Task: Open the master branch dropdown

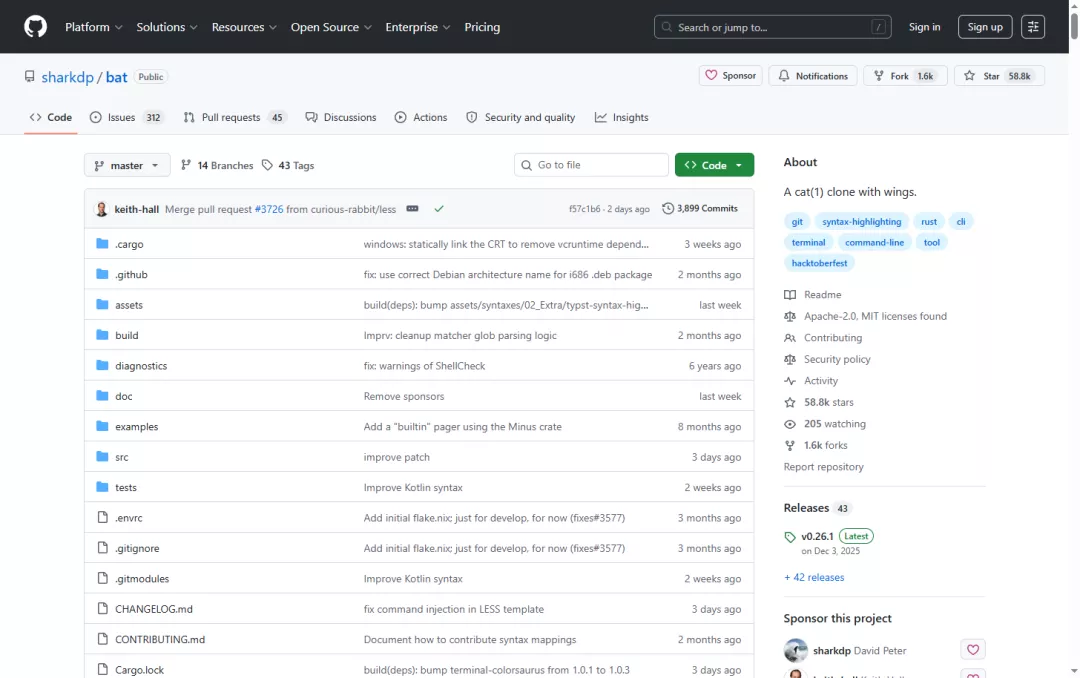Action: click(x=127, y=165)
